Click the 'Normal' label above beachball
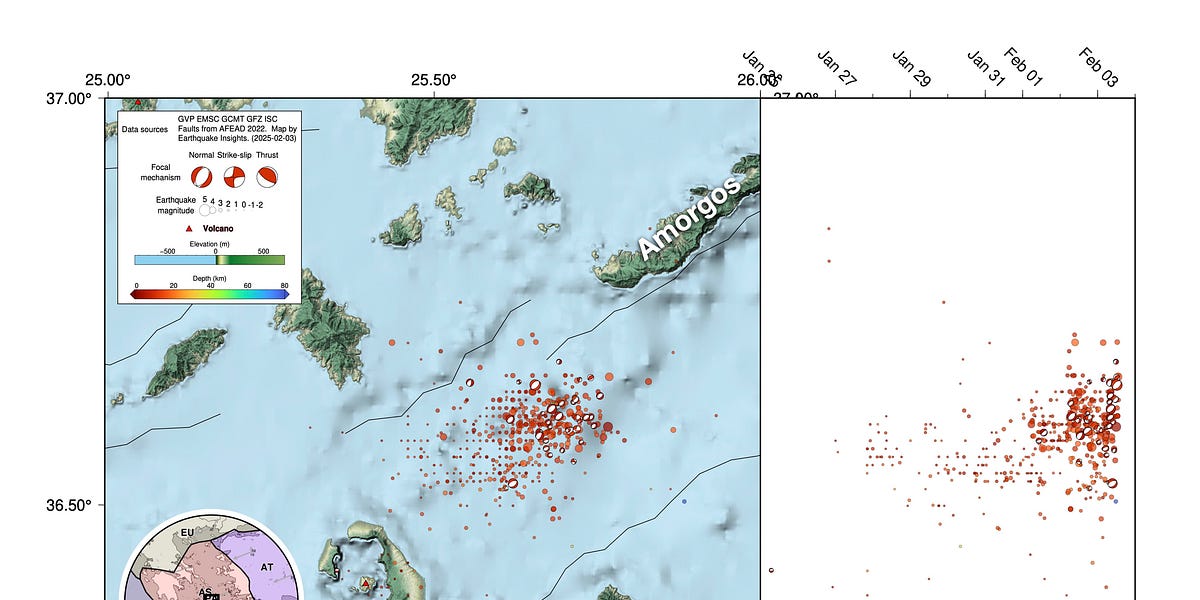 point(201,155)
